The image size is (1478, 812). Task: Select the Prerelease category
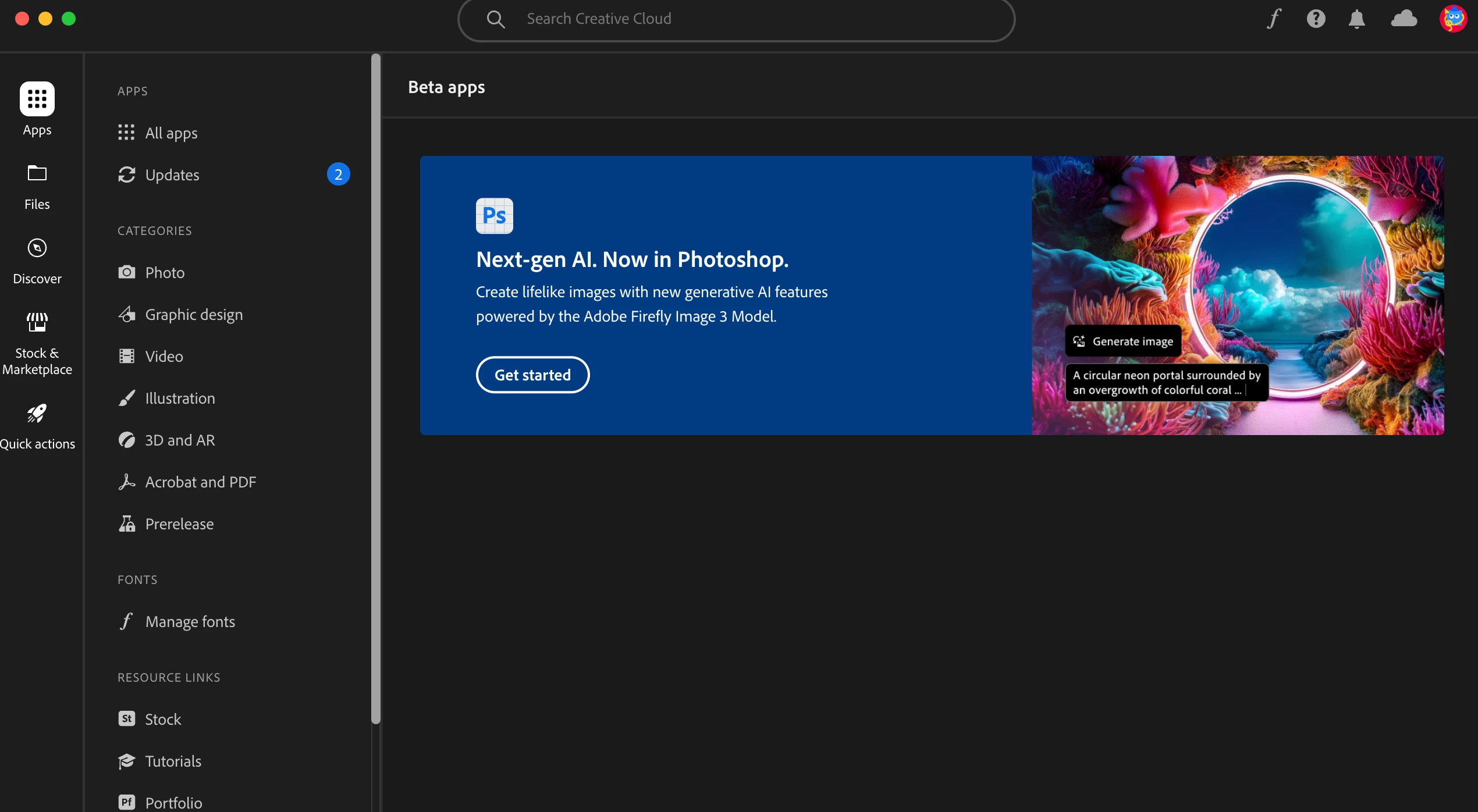click(x=179, y=524)
